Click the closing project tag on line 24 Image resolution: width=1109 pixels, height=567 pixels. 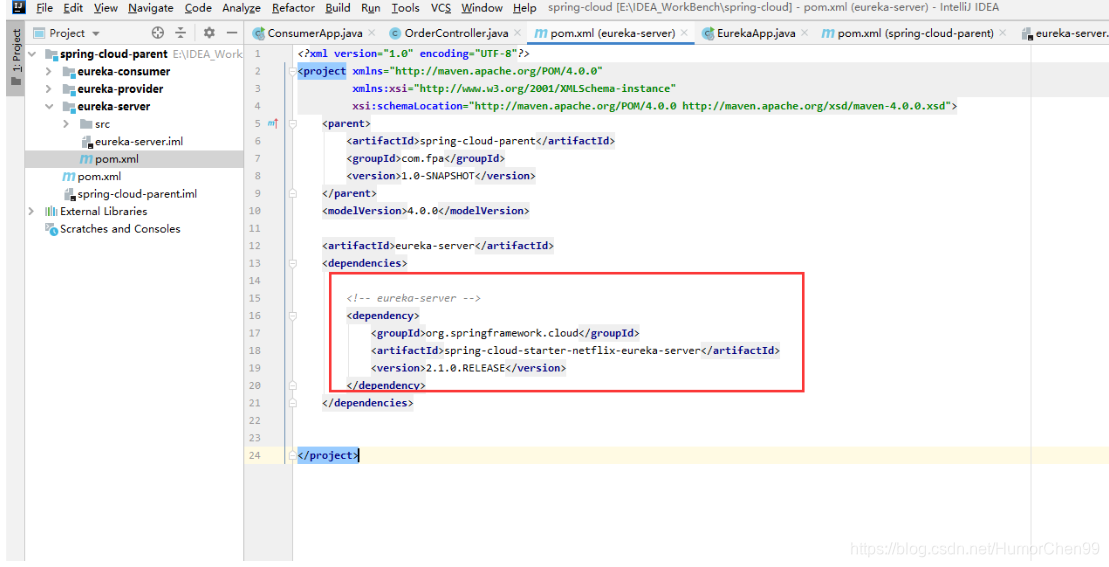coord(328,455)
